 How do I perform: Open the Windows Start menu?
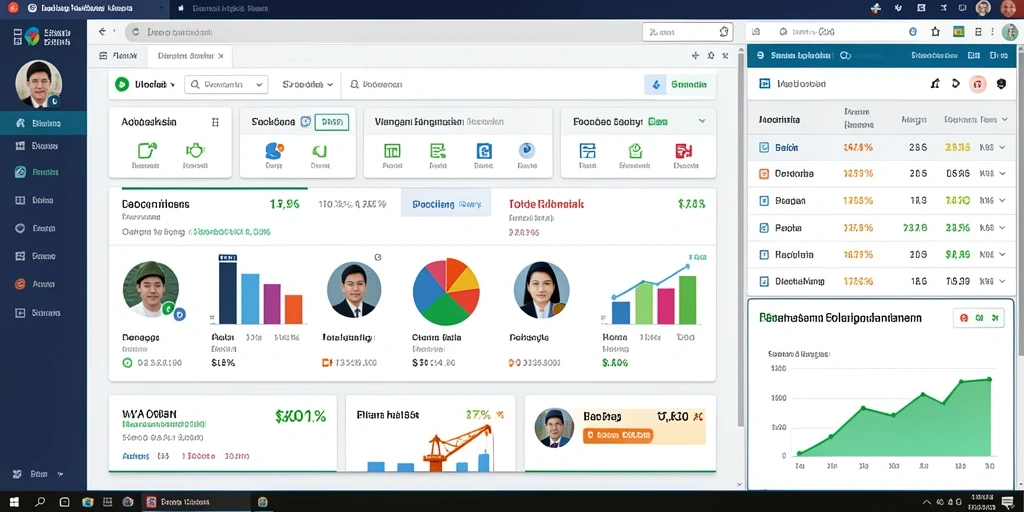(x=14, y=502)
